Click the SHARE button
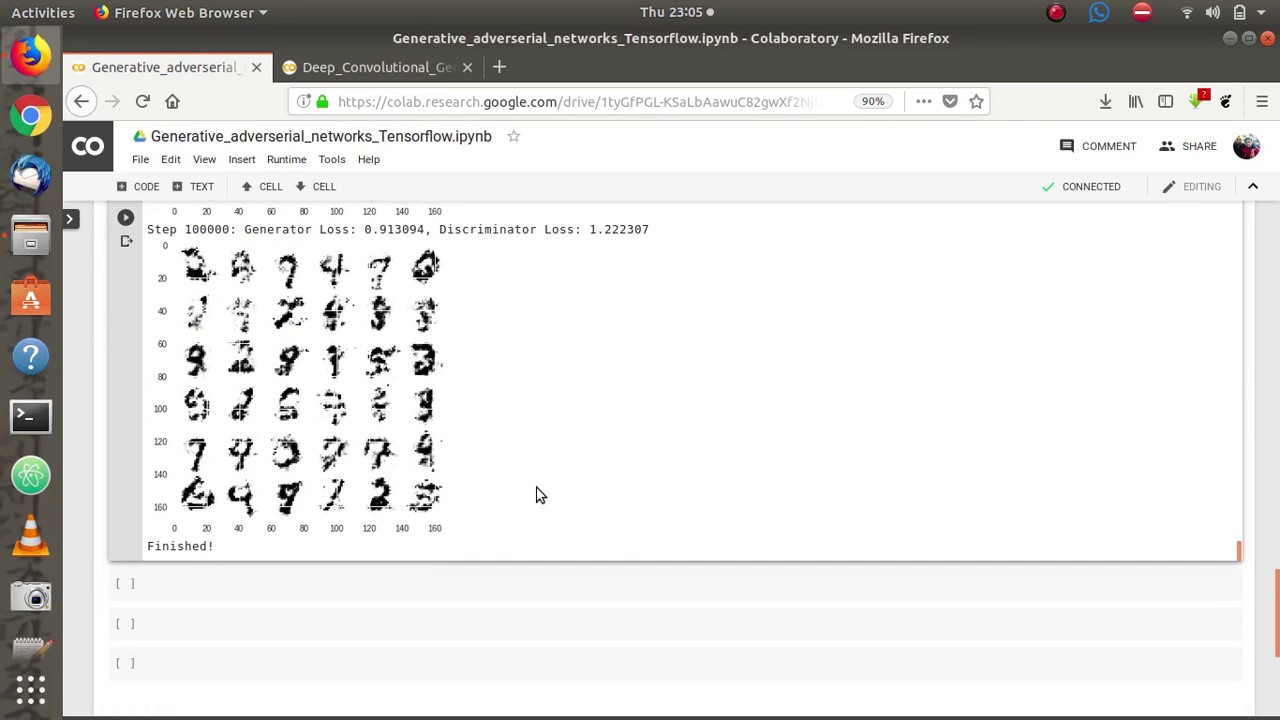Image resolution: width=1280 pixels, height=720 pixels. tap(1188, 146)
